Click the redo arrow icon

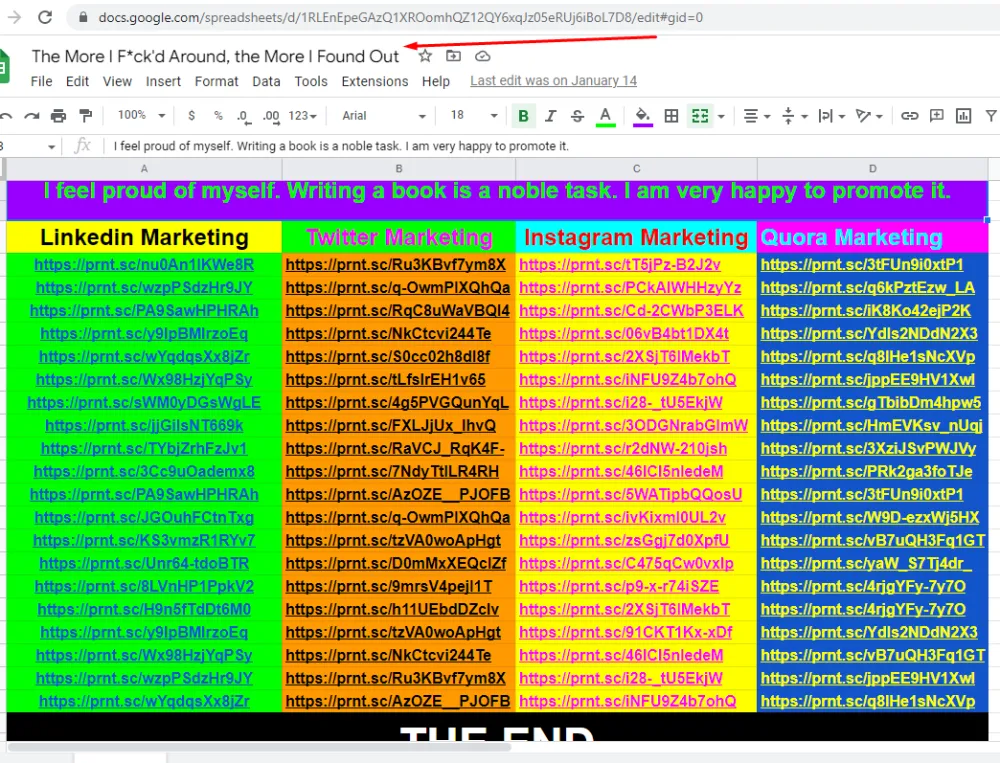click(x=31, y=116)
